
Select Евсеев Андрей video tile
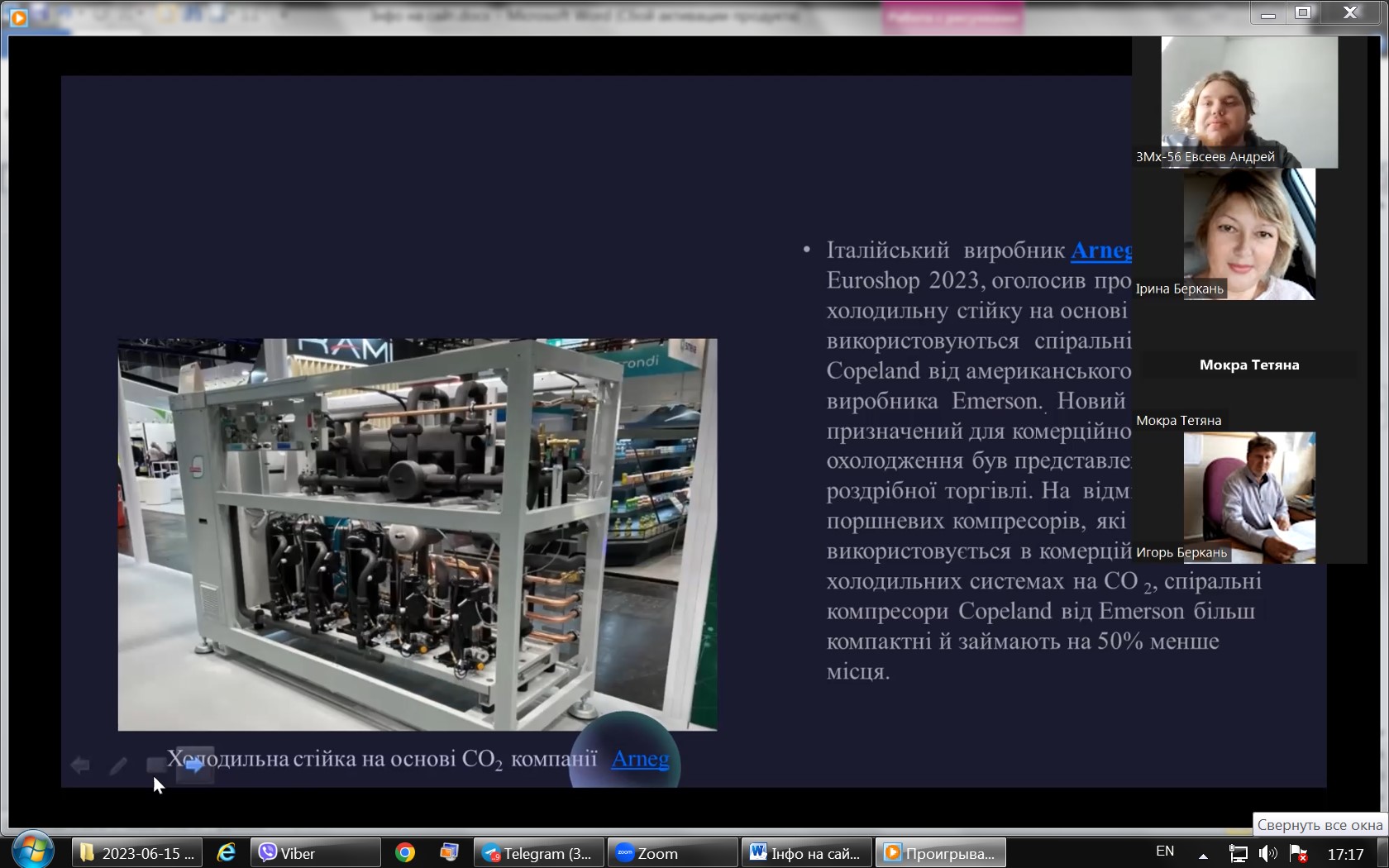point(1249,102)
